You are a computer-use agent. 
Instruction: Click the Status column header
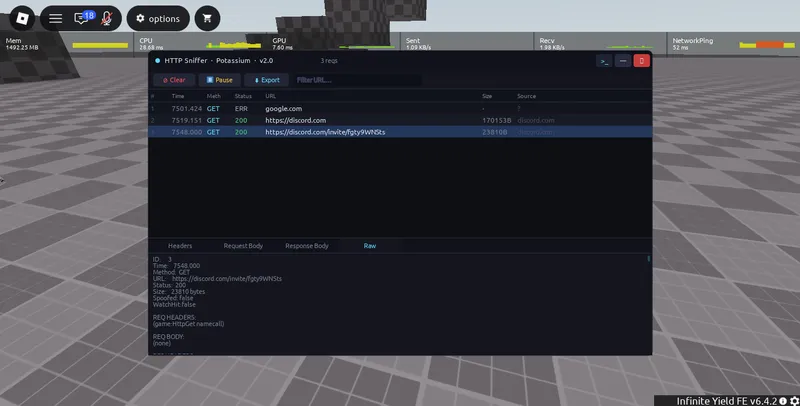[x=243, y=96]
